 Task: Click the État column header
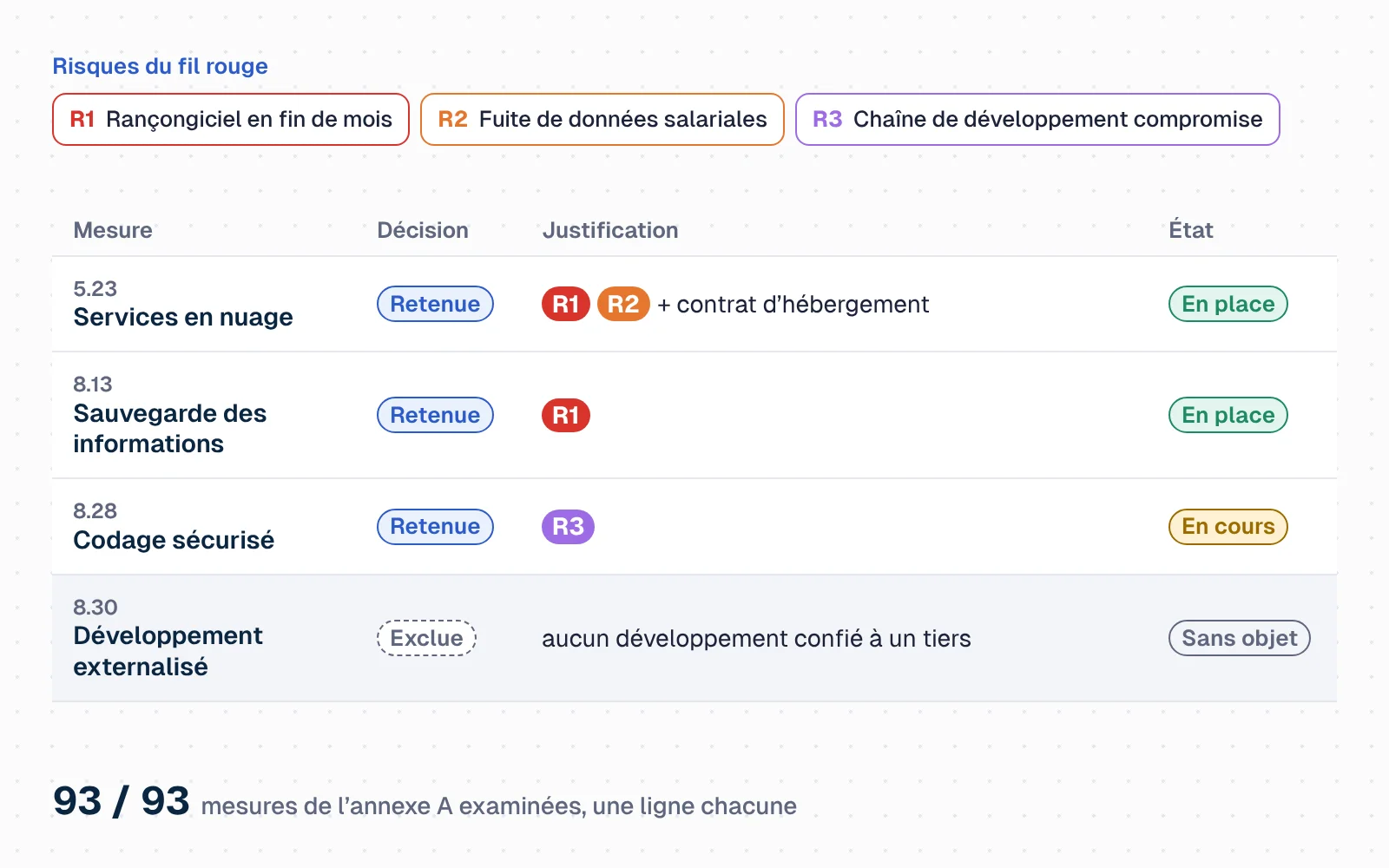tap(1191, 230)
